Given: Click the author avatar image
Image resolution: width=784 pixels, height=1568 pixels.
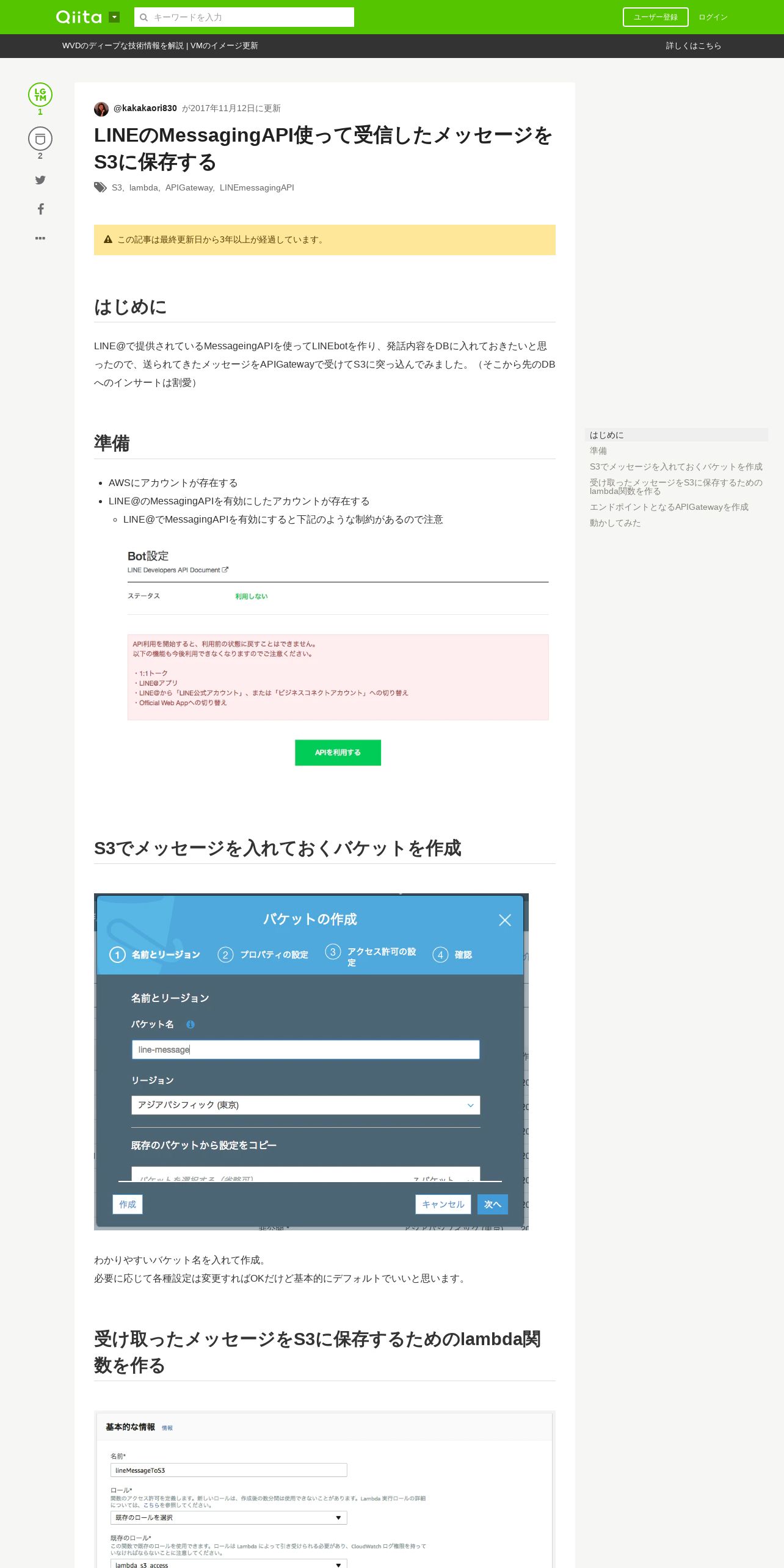Looking at the screenshot, I should point(101,109).
